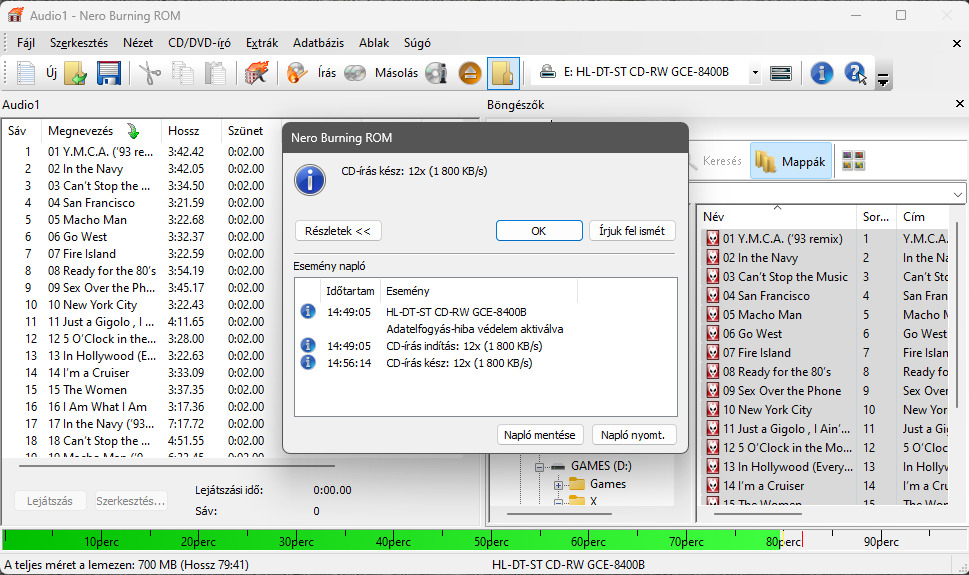
Task: Open the Súgó menu
Action: [x=417, y=43]
